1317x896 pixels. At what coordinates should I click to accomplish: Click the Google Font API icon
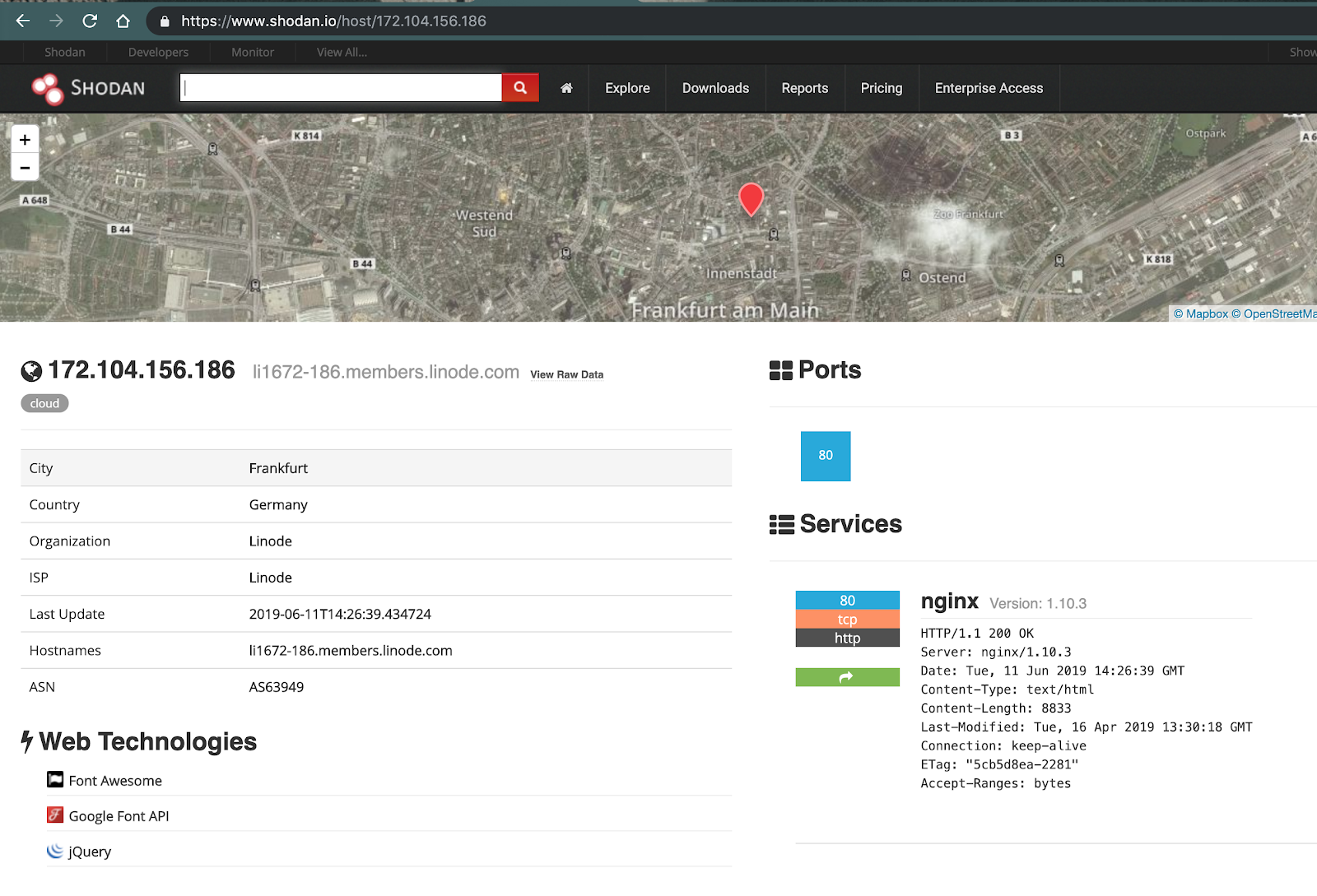pyautogui.click(x=55, y=815)
